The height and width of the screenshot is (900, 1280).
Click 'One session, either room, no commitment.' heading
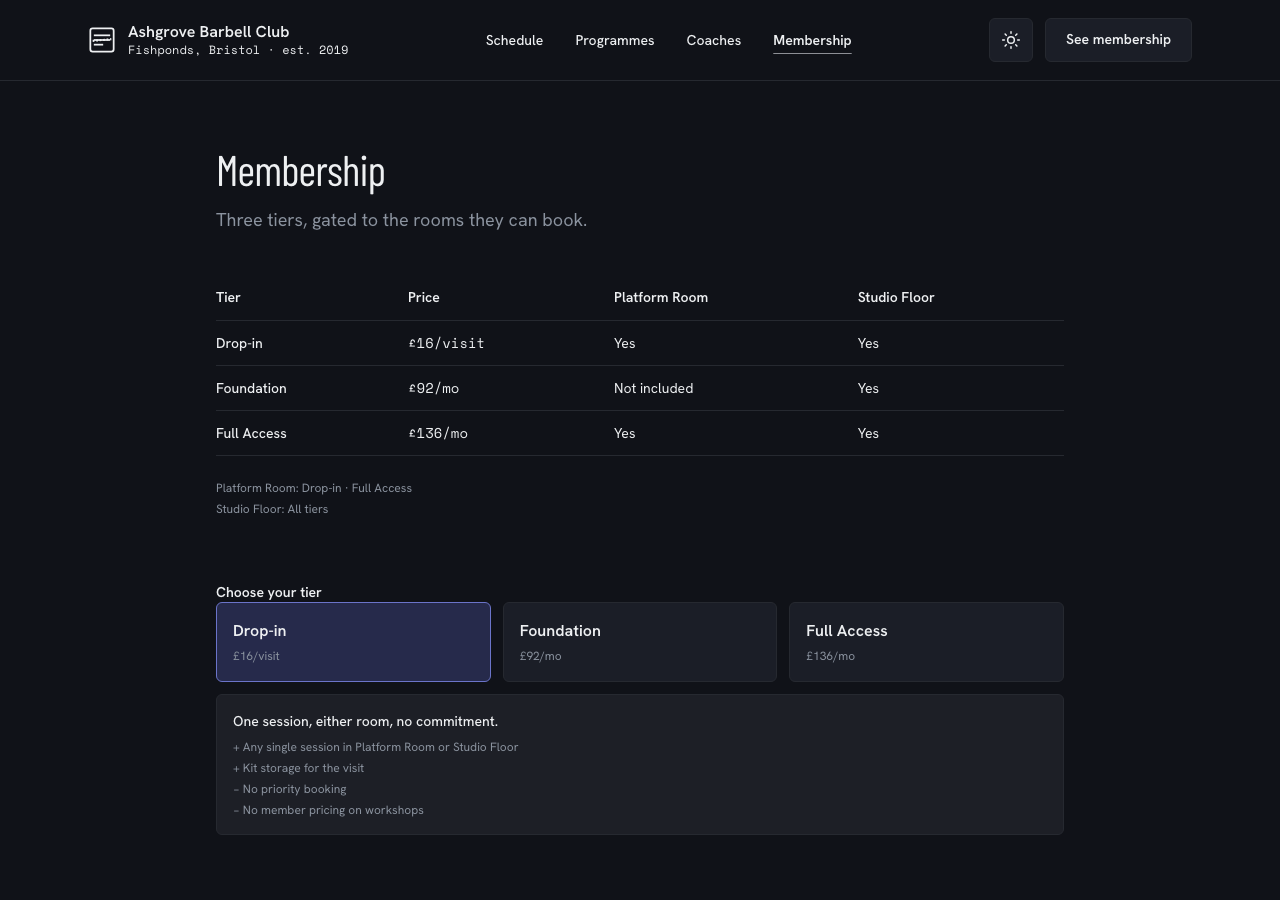(365, 721)
